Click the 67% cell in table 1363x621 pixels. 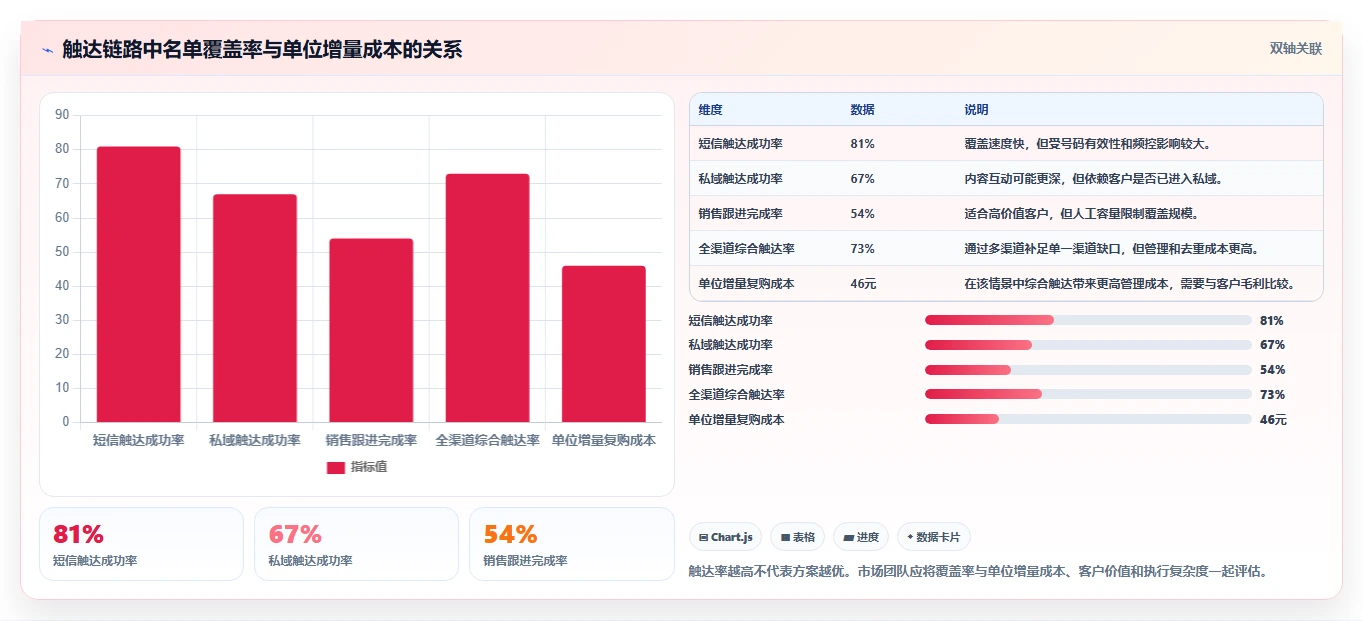click(862, 179)
